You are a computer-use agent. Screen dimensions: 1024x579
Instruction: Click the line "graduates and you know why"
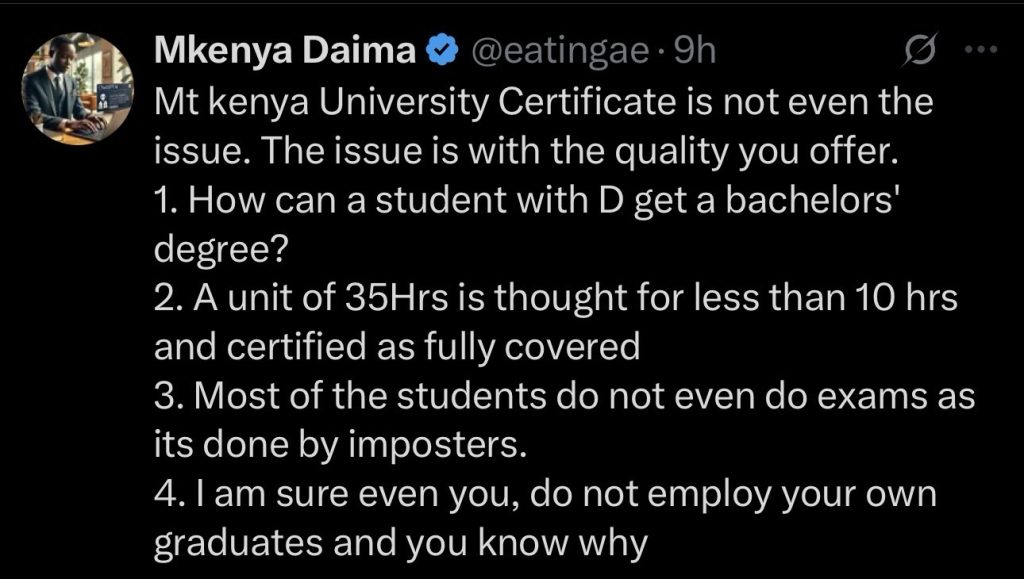pos(402,542)
